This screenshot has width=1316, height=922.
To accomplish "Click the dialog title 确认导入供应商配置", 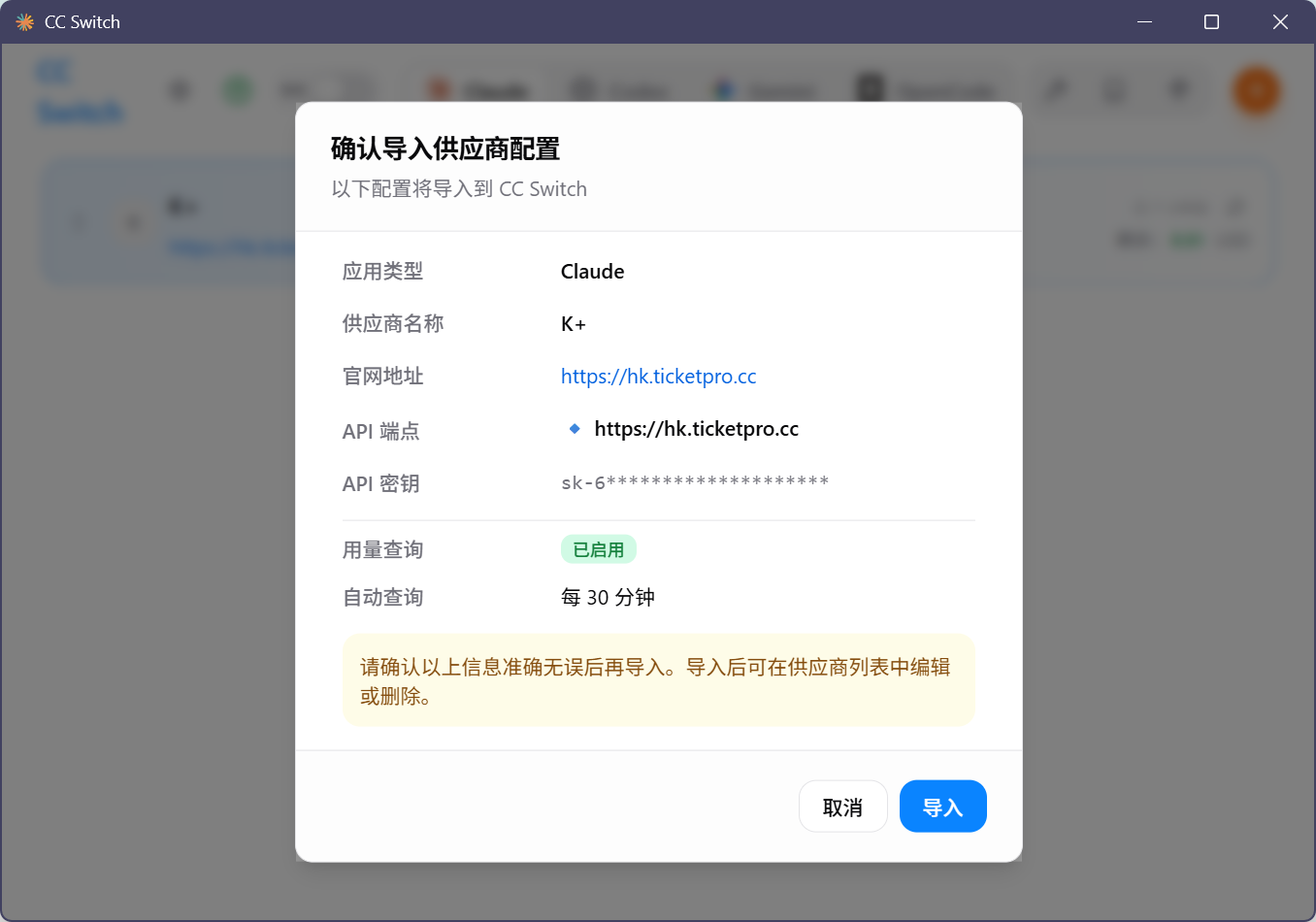I will point(445,148).
